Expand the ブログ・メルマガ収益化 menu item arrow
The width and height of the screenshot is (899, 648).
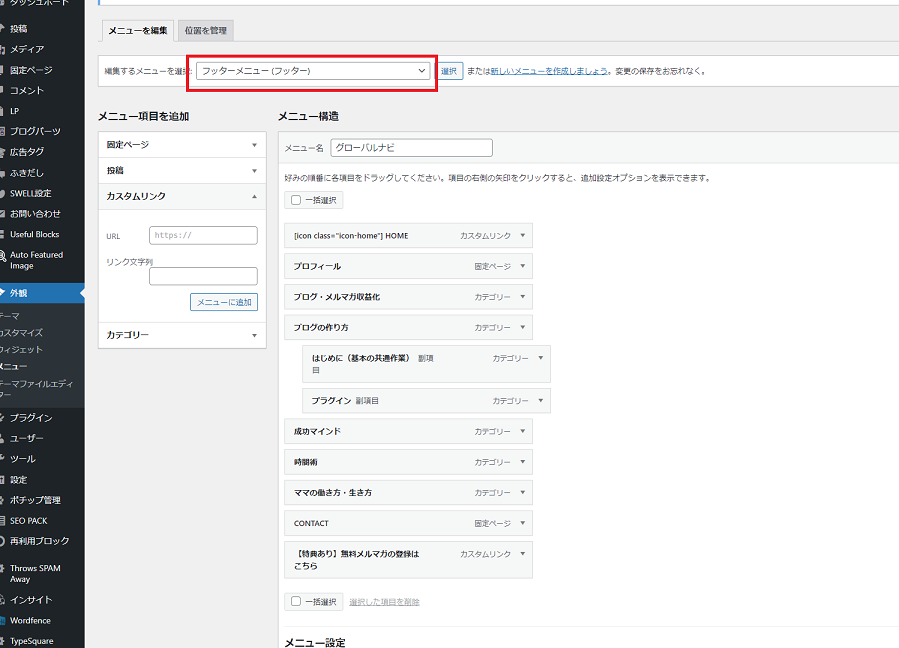(x=523, y=297)
